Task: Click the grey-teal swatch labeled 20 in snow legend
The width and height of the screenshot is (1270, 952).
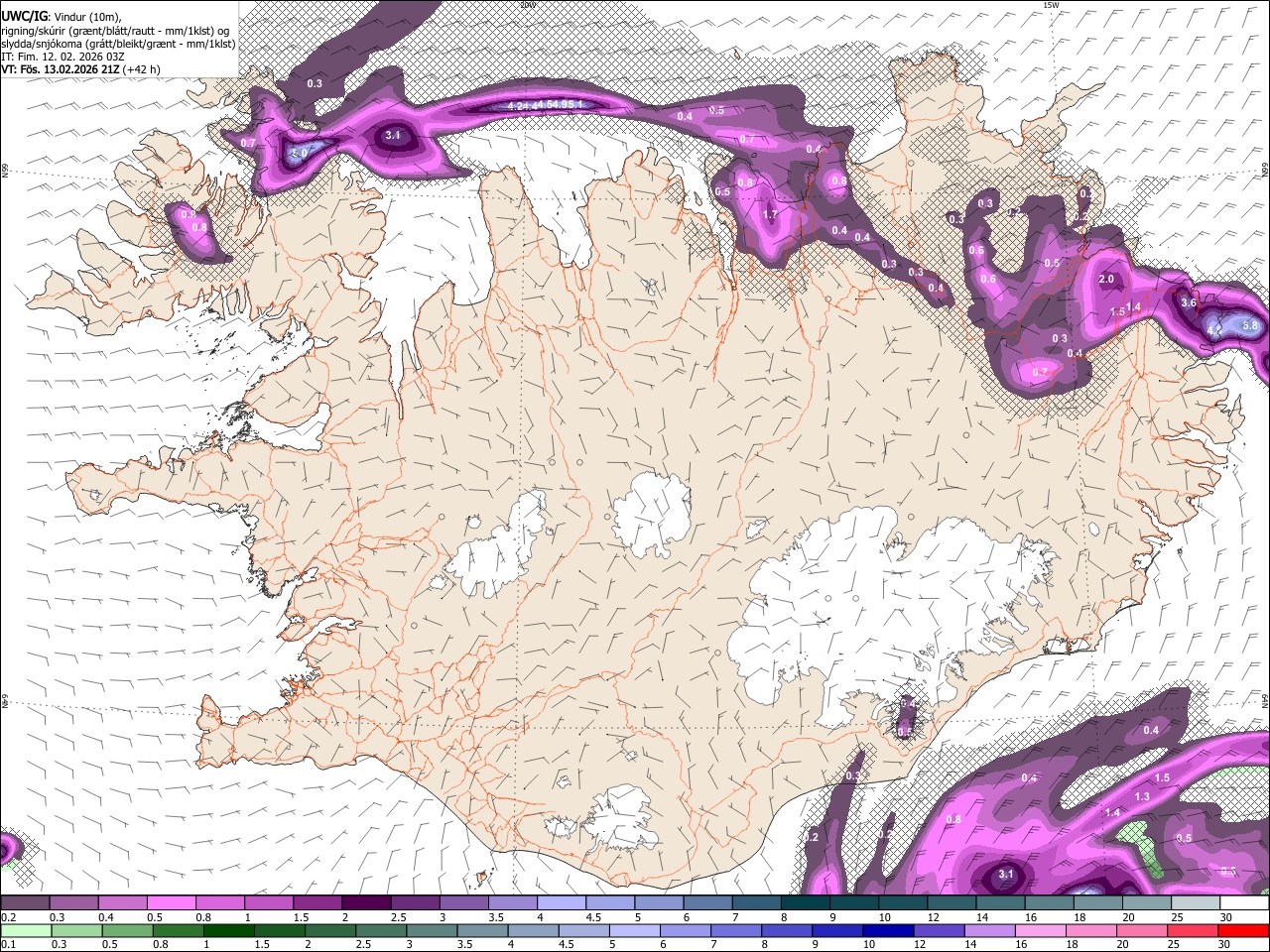Action: coord(1147,902)
